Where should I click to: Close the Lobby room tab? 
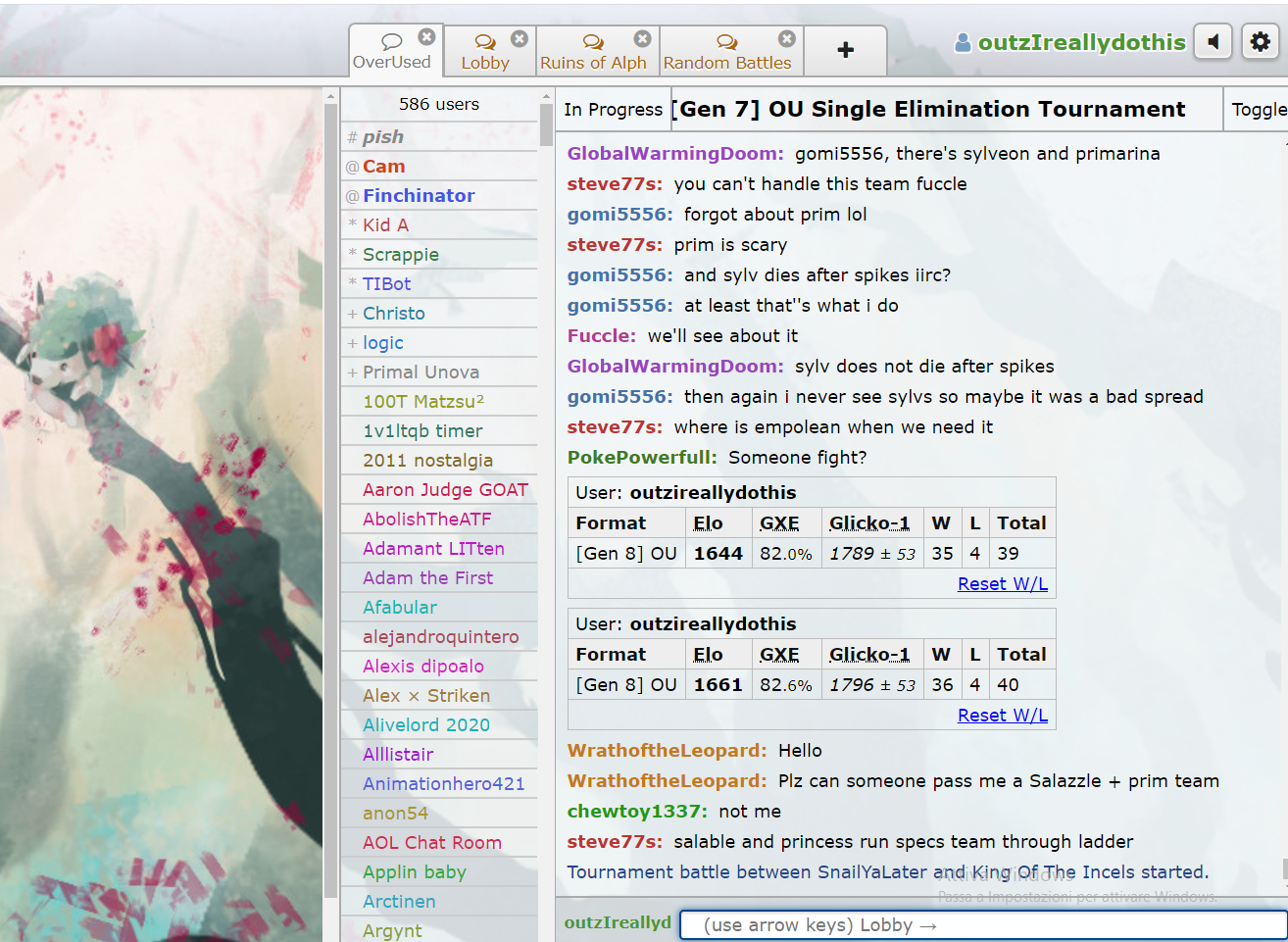pos(520,38)
